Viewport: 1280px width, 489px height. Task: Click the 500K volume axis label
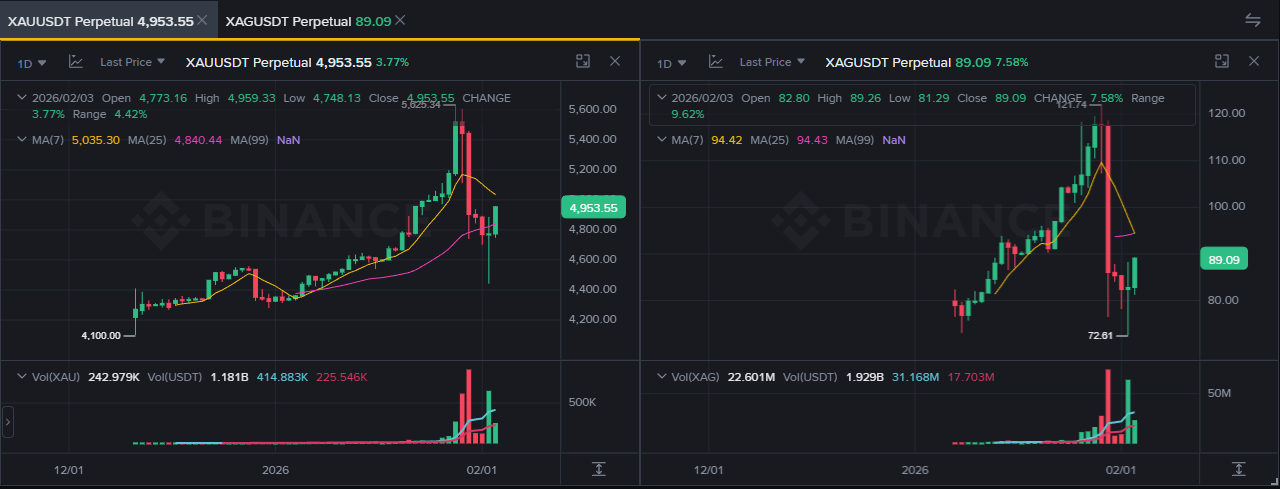[582, 402]
